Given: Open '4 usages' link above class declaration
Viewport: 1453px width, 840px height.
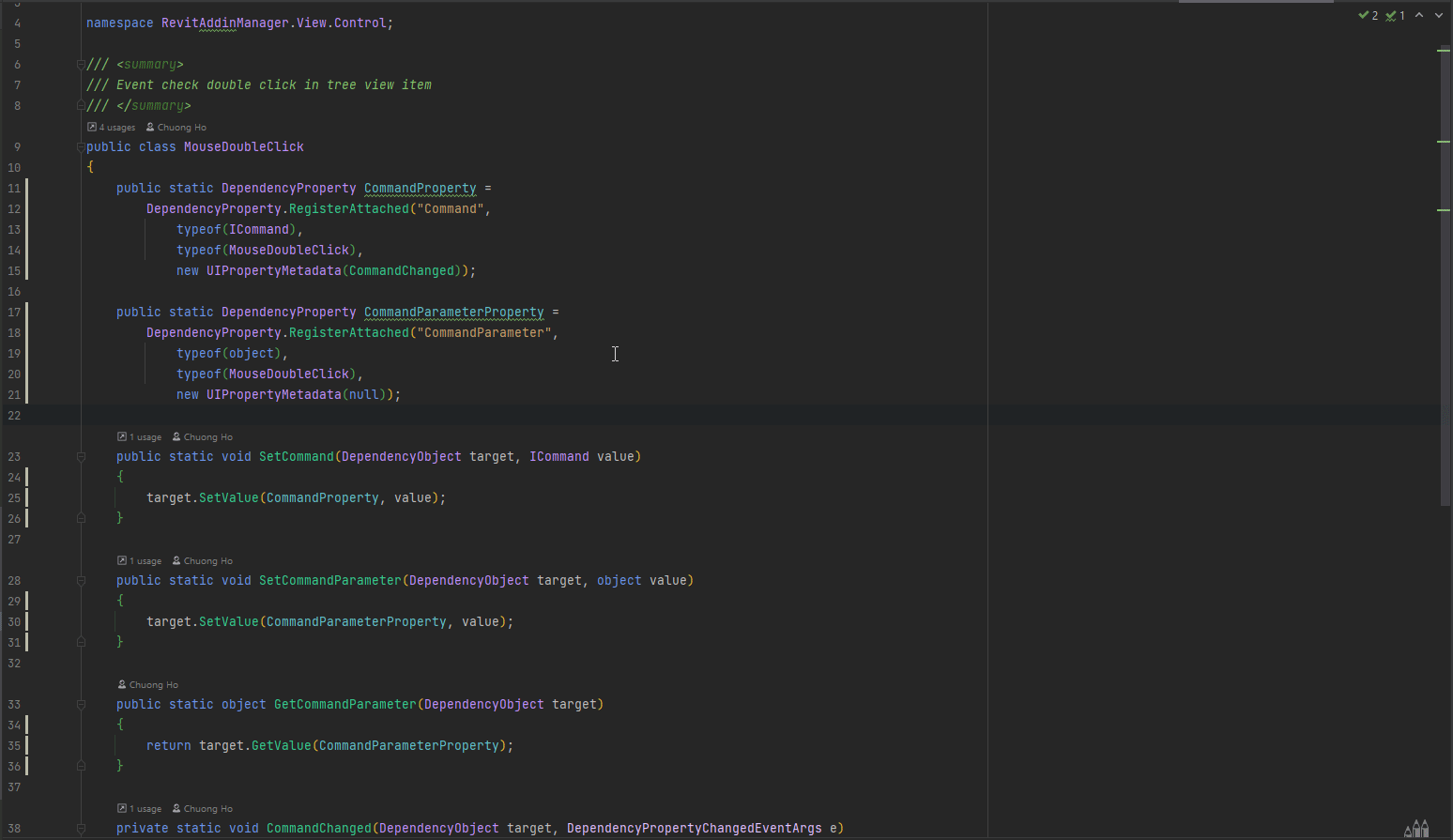Looking at the screenshot, I should point(117,127).
